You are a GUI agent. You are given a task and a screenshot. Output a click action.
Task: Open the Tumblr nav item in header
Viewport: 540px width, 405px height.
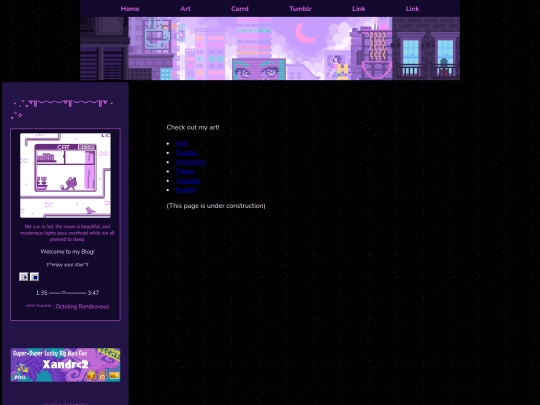(x=300, y=9)
